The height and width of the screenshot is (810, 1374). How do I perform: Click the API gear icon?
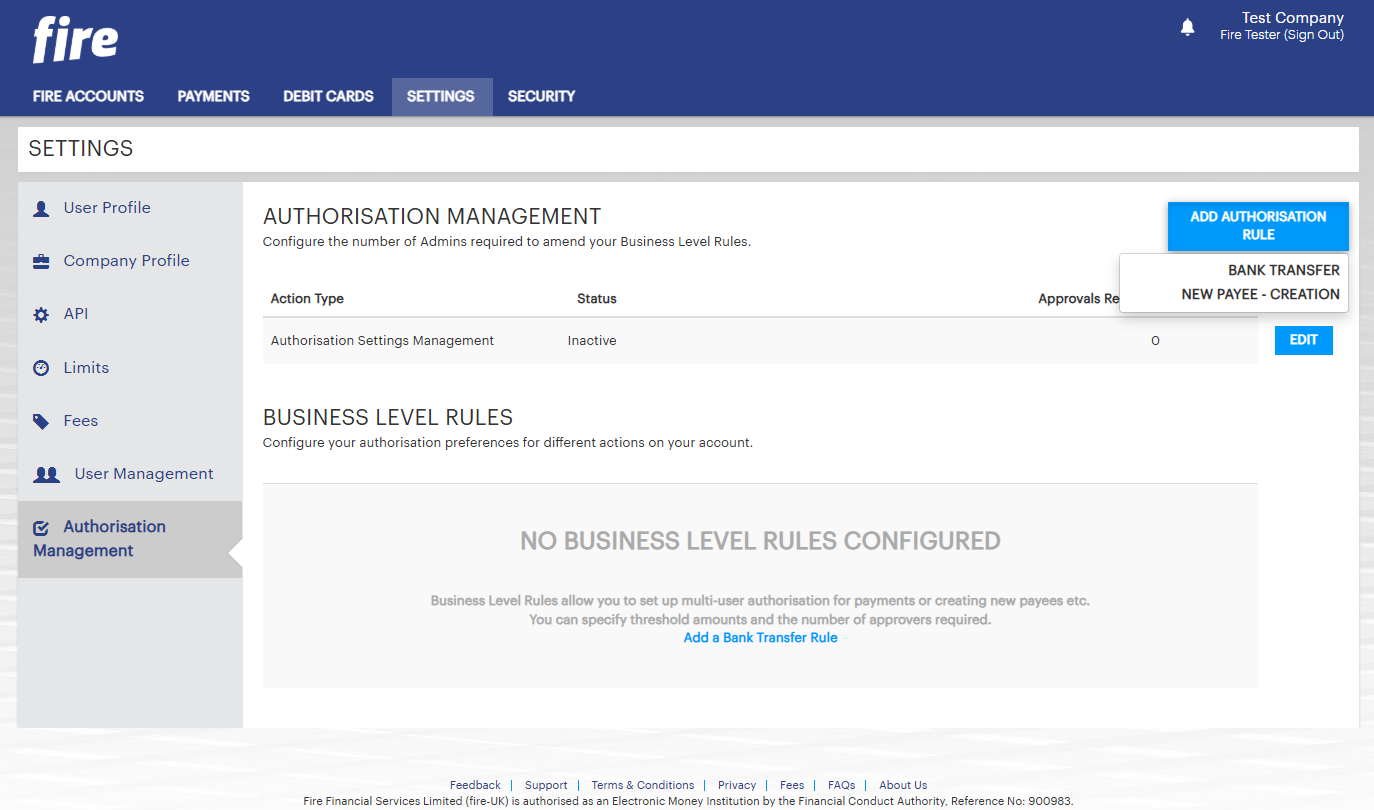coord(41,313)
